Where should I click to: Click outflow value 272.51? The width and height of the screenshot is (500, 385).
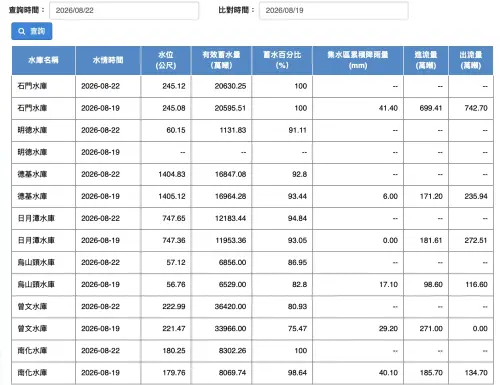click(x=476, y=240)
